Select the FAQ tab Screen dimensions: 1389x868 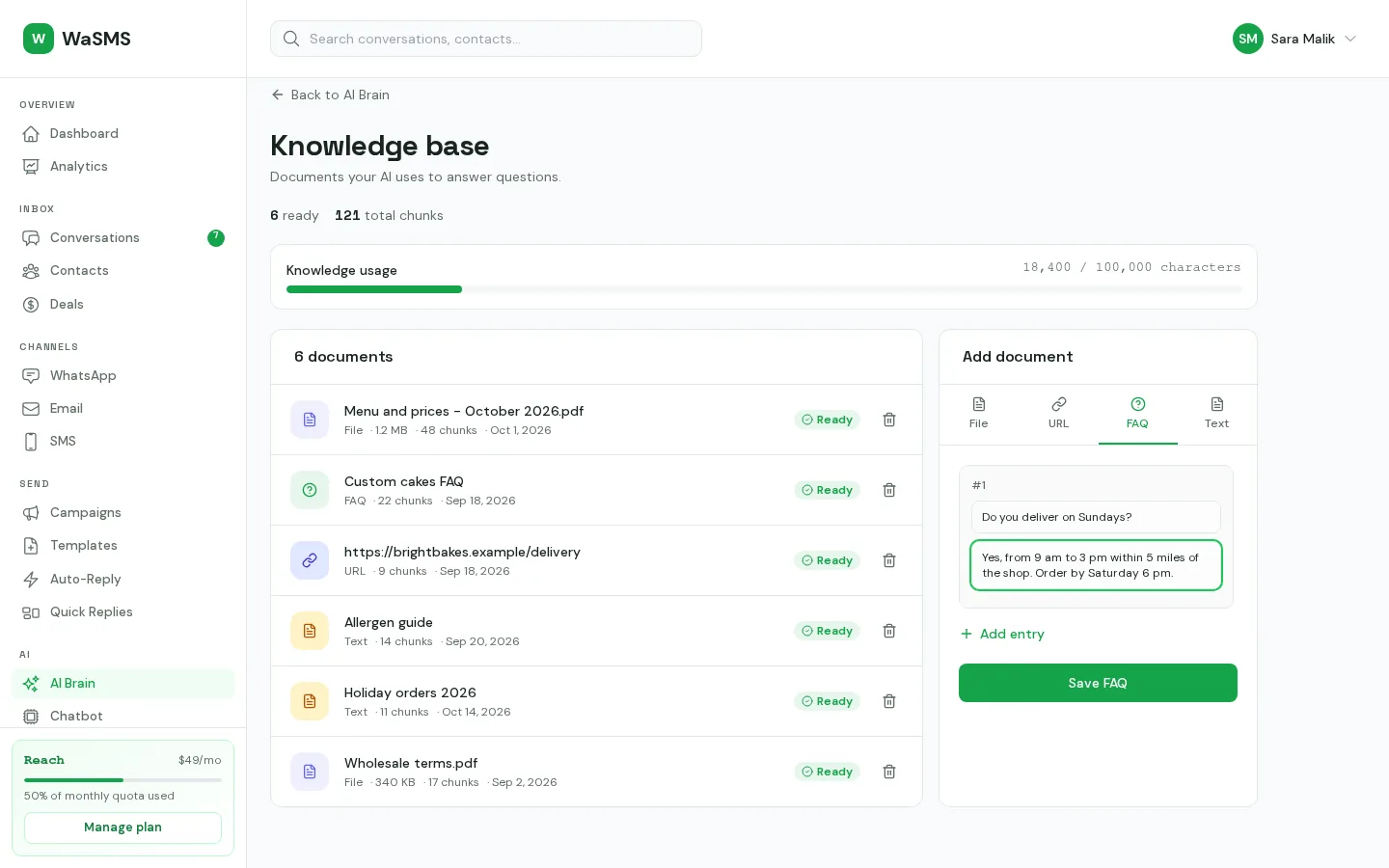pos(1138,414)
